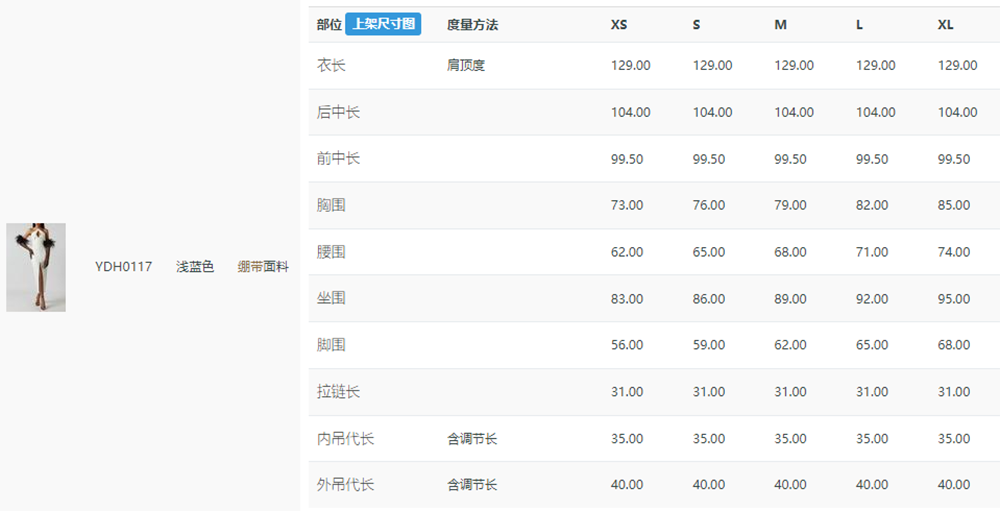Select the XL column header
Viewport: 1000px width, 511px height.
pos(945,25)
